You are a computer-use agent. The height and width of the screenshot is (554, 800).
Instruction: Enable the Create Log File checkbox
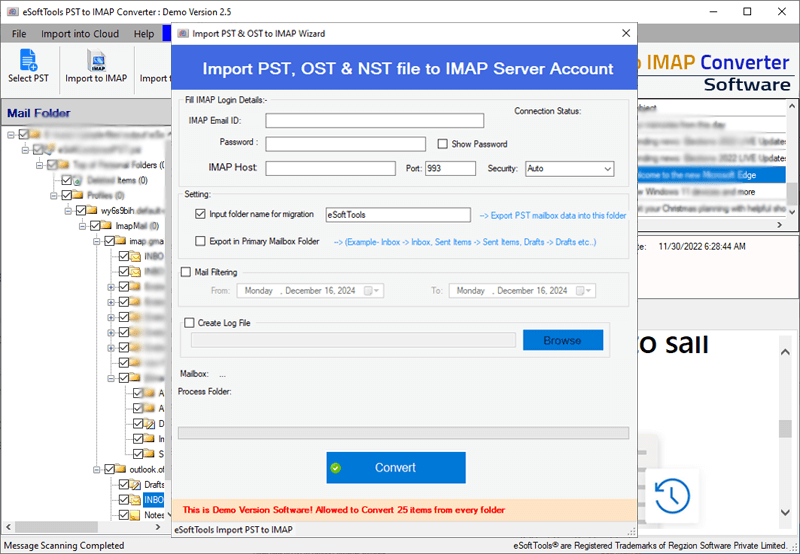pyautogui.click(x=189, y=322)
